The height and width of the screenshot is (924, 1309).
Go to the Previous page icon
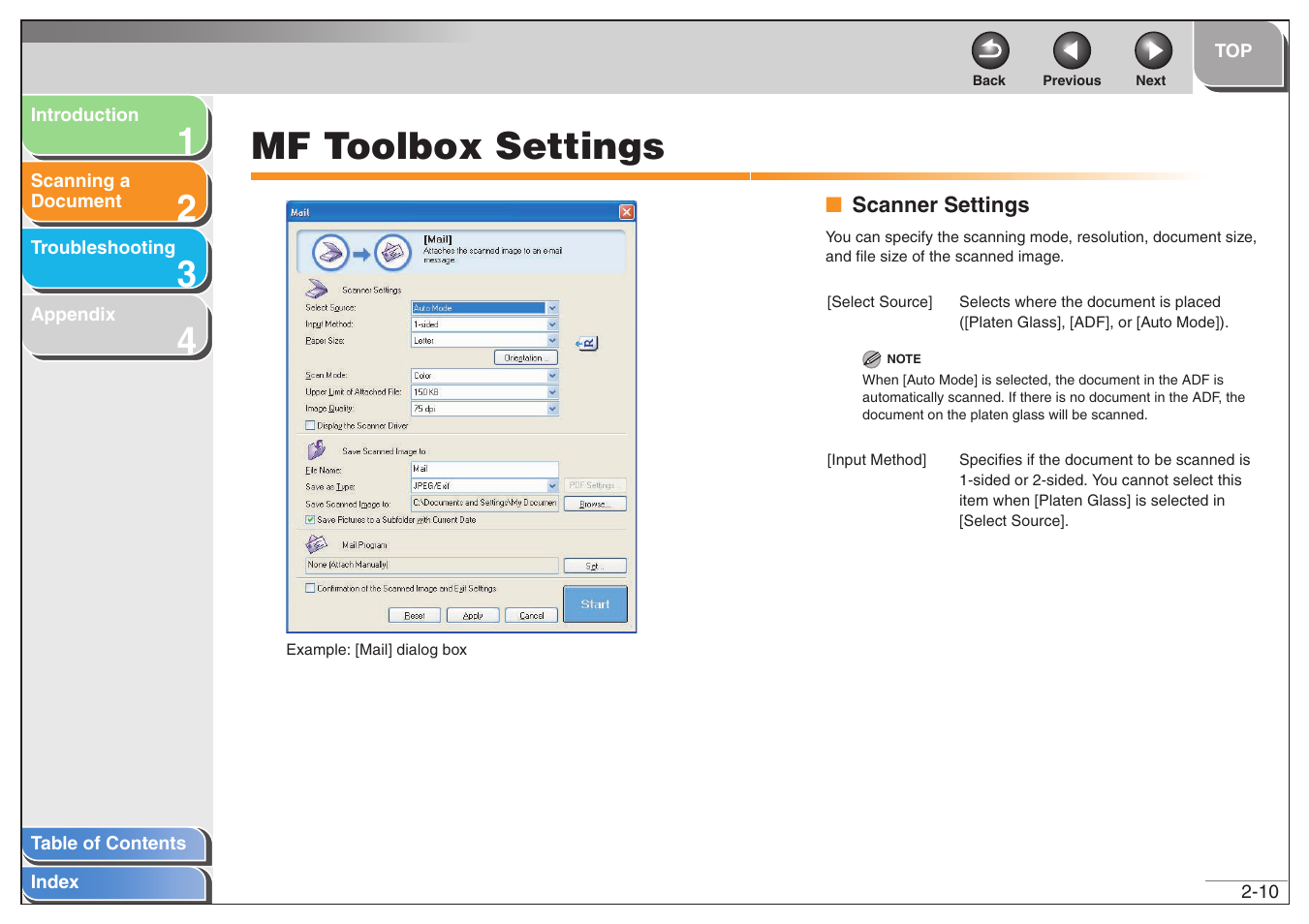click(x=1072, y=50)
